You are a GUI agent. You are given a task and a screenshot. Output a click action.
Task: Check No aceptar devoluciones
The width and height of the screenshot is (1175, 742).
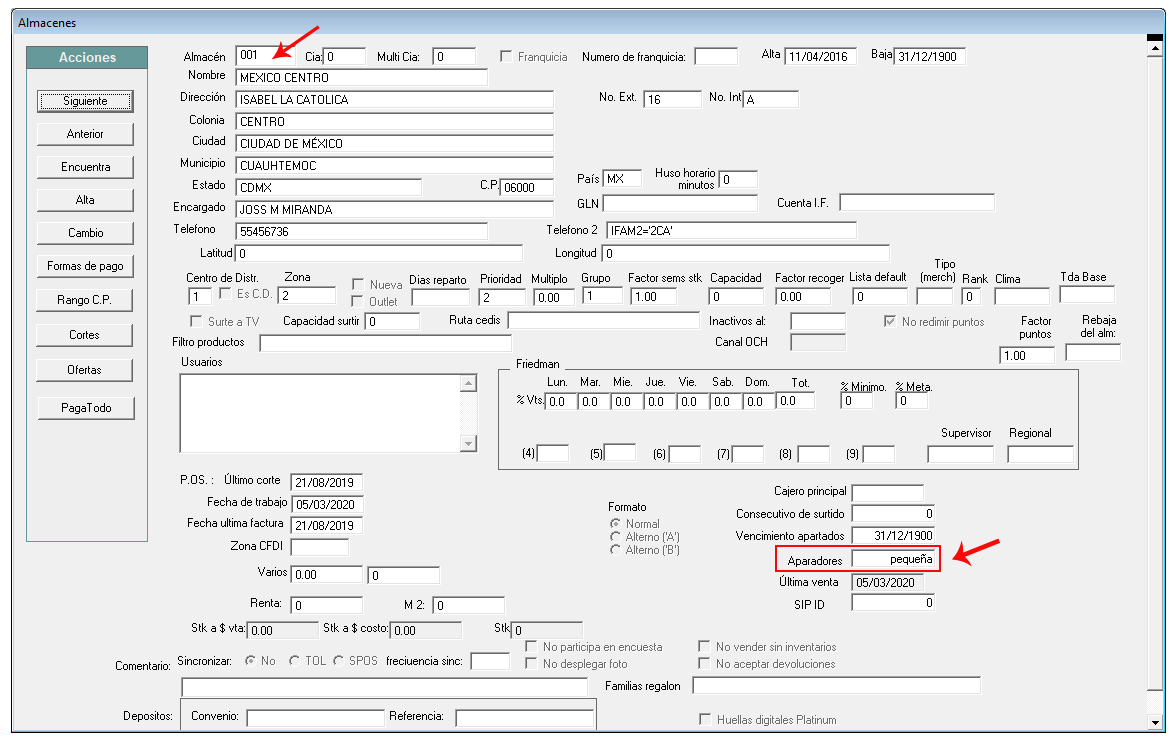point(704,663)
